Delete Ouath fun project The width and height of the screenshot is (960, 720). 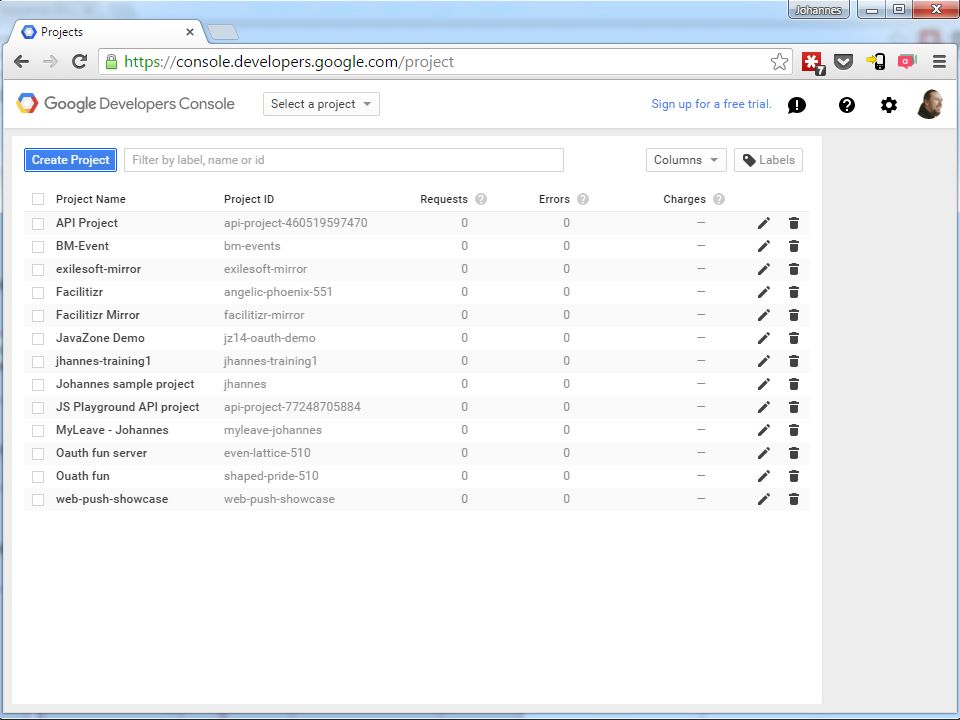[794, 476]
